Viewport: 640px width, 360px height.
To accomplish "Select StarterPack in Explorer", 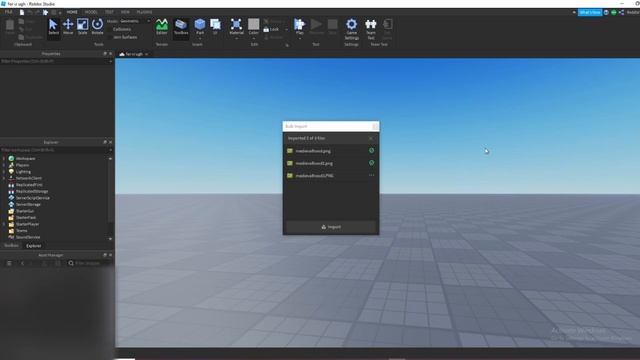I will (x=26, y=218).
